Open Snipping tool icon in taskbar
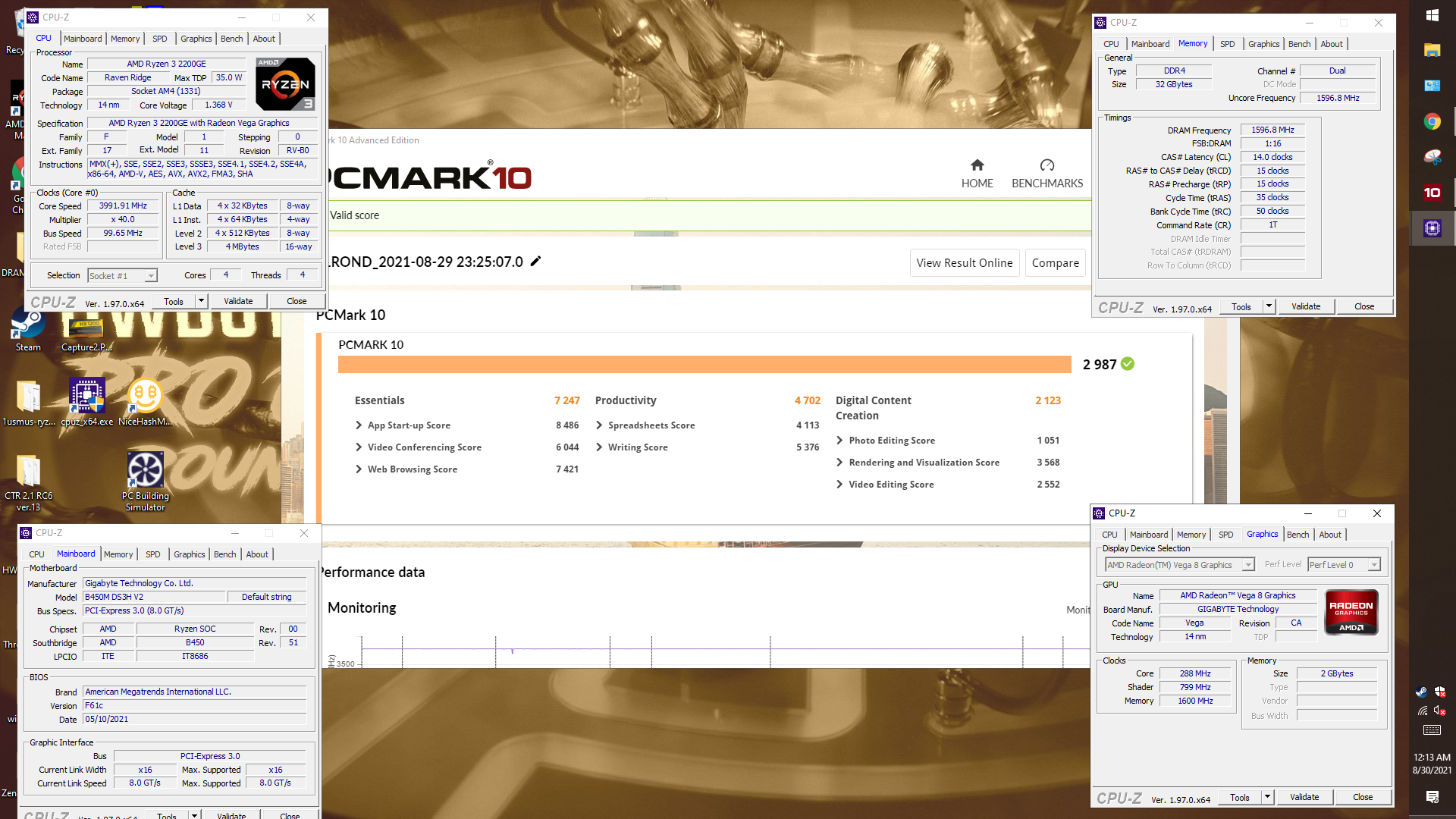Viewport: 1456px width, 819px height. click(1432, 157)
